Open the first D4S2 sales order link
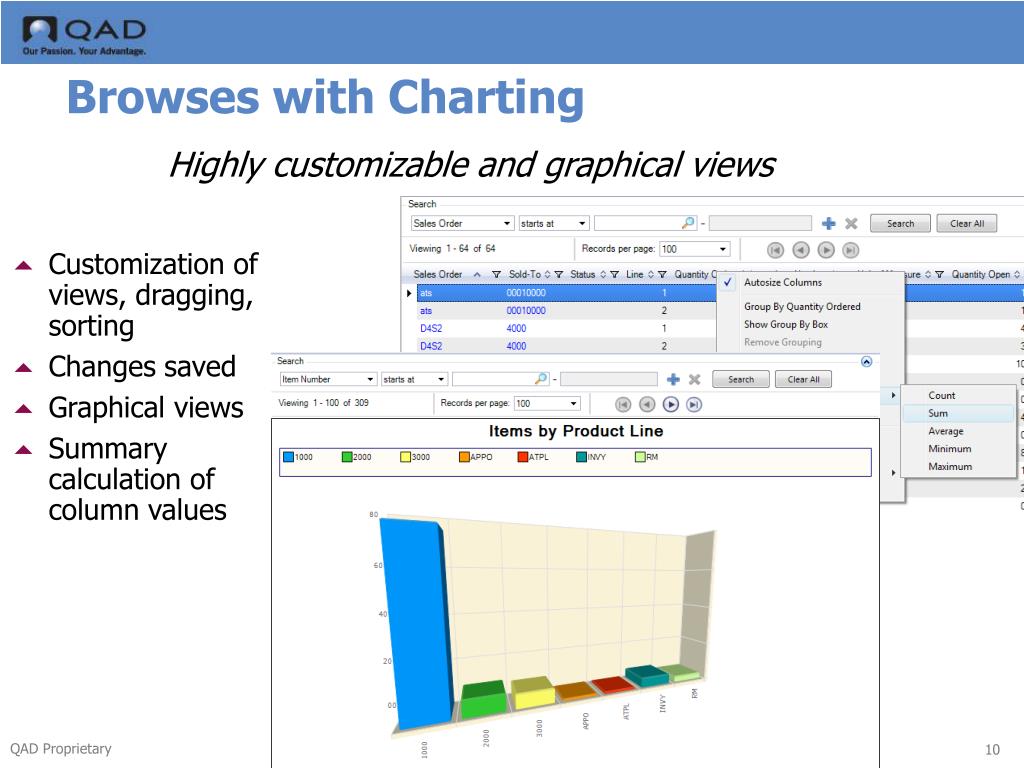Screen dimensions: 1024x768 click(x=431, y=328)
